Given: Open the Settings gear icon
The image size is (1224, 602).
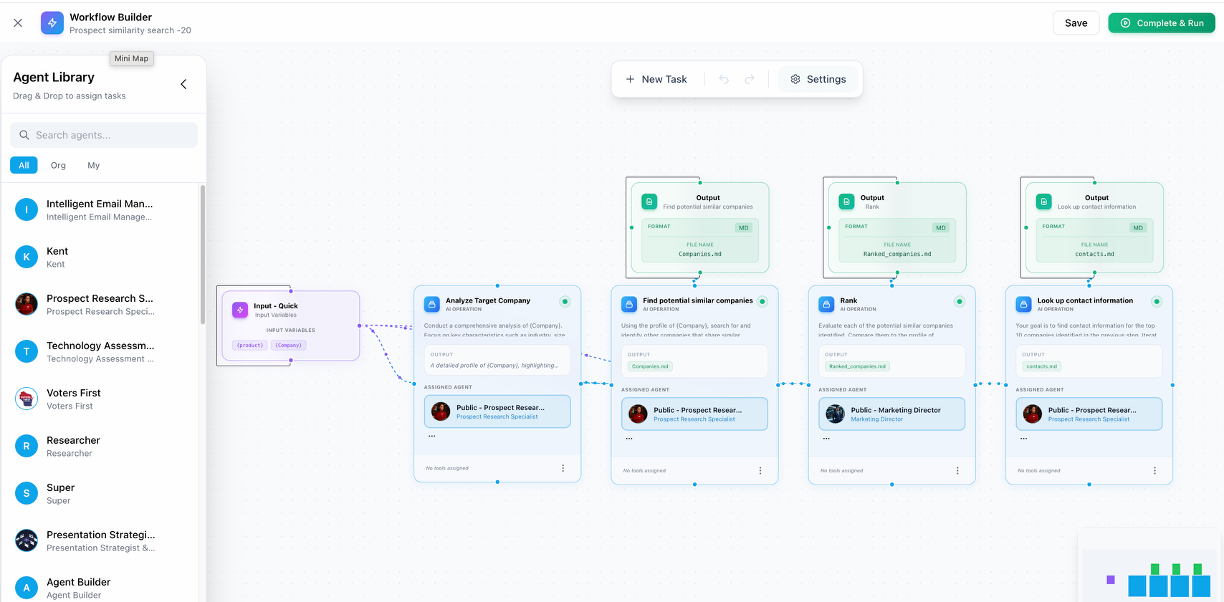Looking at the screenshot, I should pyautogui.click(x=794, y=79).
